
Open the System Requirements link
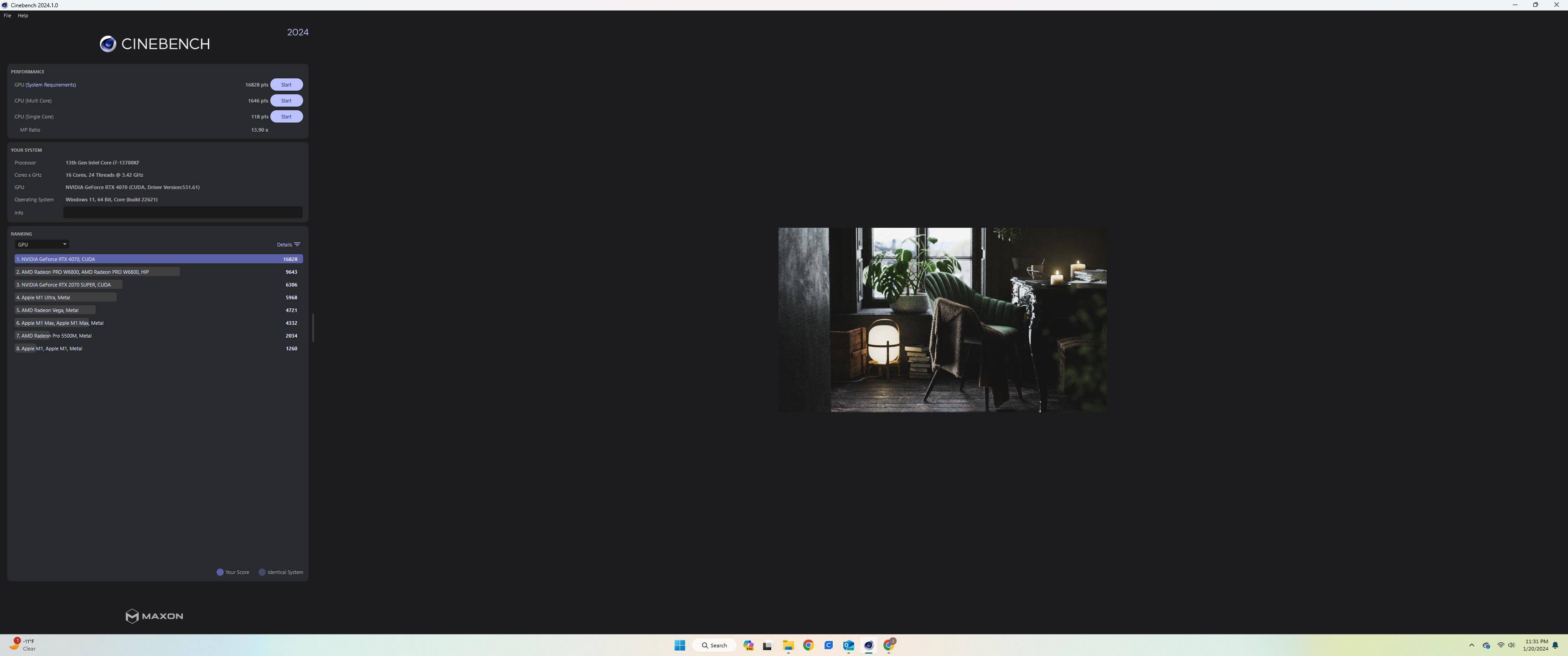point(51,85)
